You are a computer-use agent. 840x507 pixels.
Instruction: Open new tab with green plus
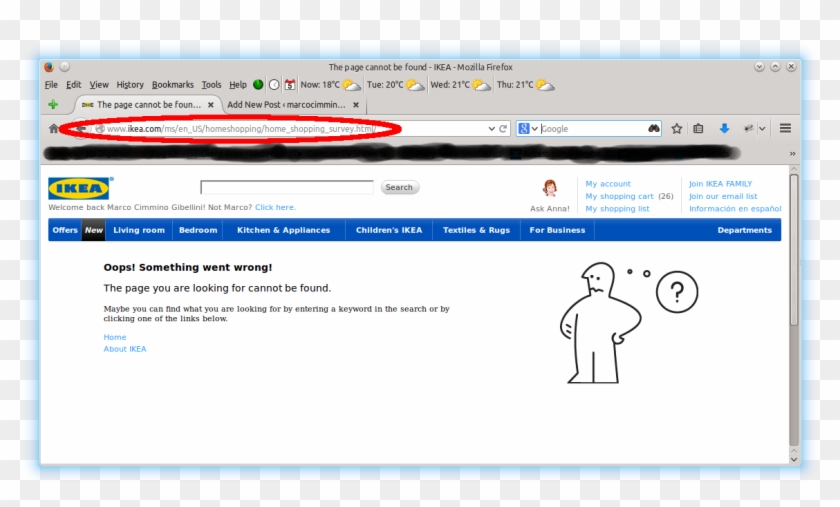coord(53,105)
